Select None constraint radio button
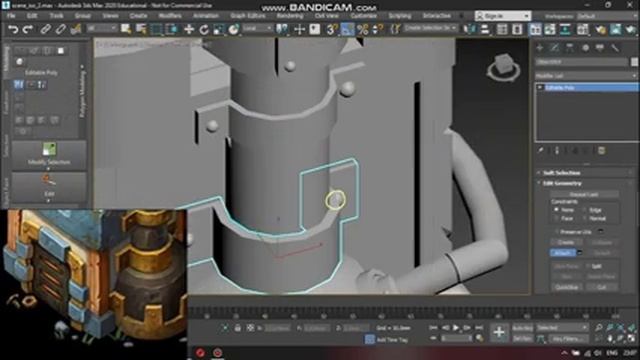The height and width of the screenshot is (360, 640). click(556, 210)
